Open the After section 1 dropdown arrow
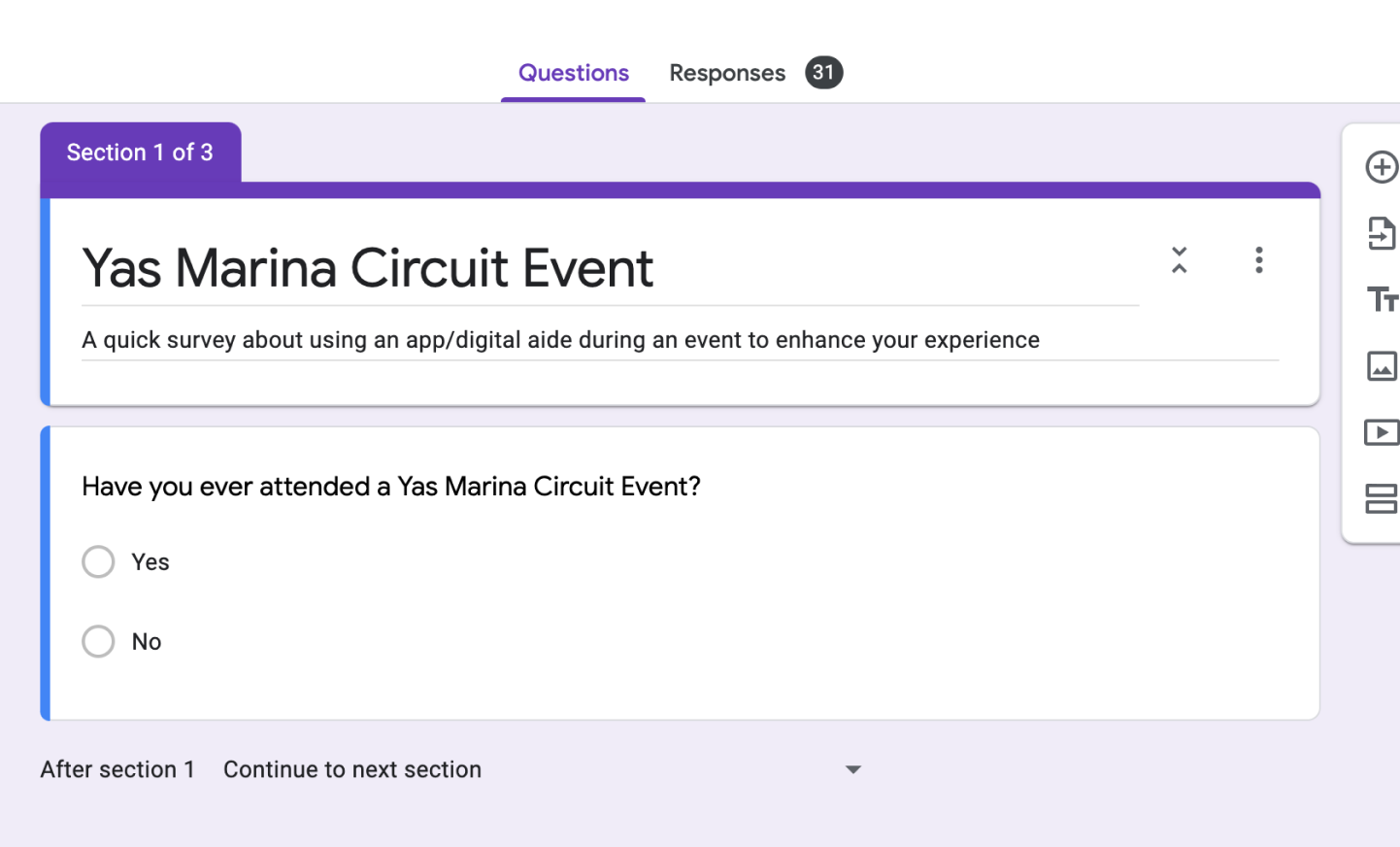 (853, 769)
